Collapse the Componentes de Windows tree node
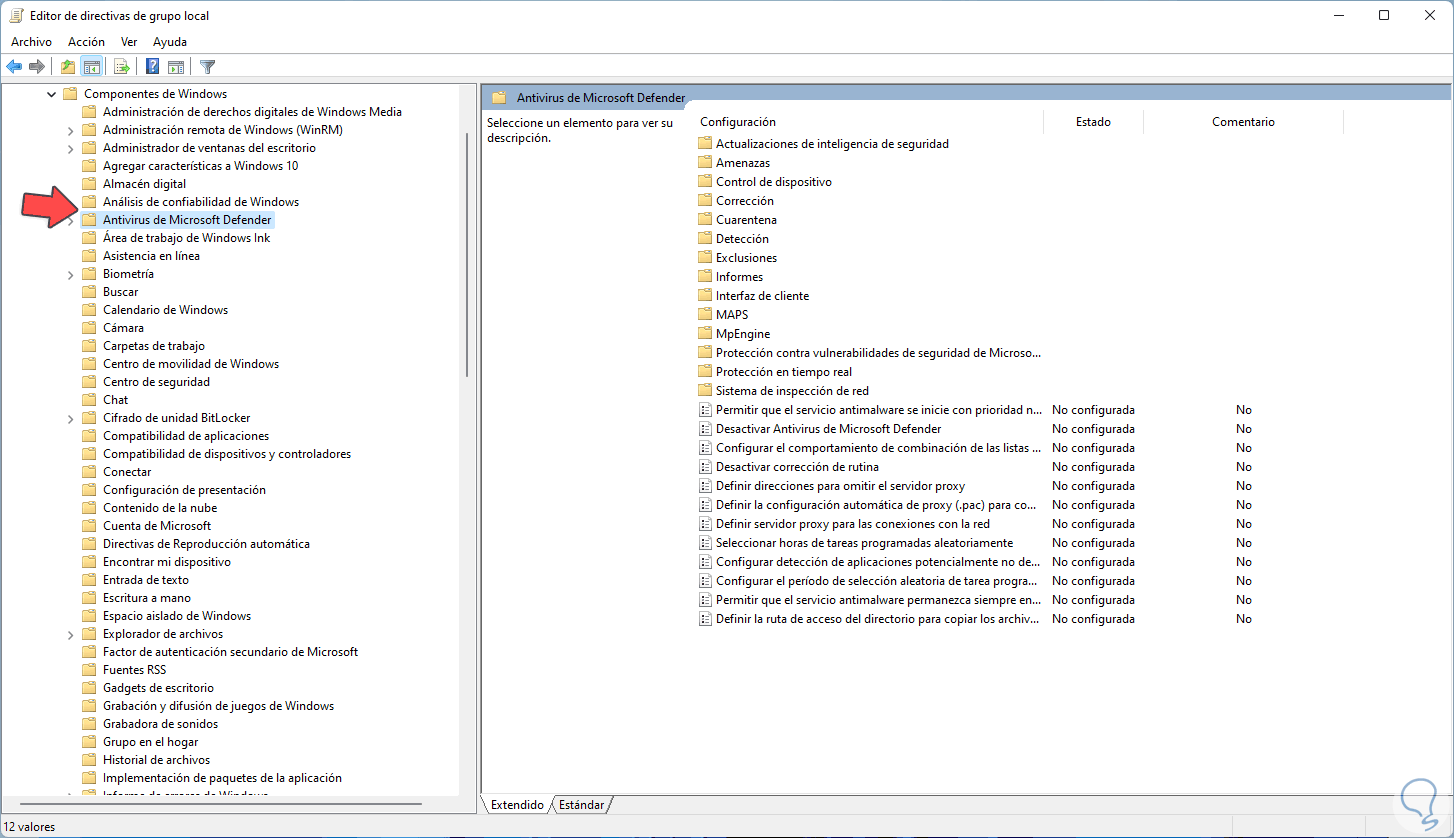The height and width of the screenshot is (838, 1454). coord(52,94)
